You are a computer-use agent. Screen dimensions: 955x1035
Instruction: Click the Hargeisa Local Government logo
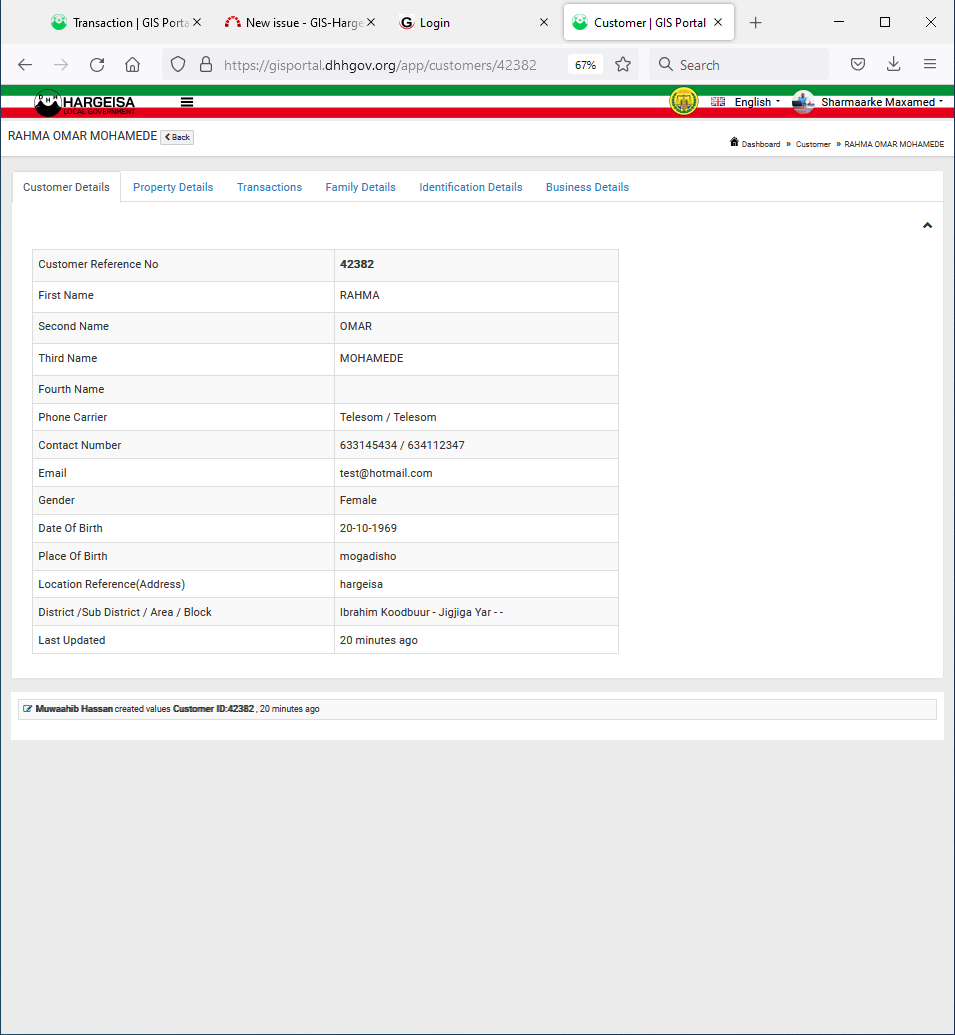84,102
